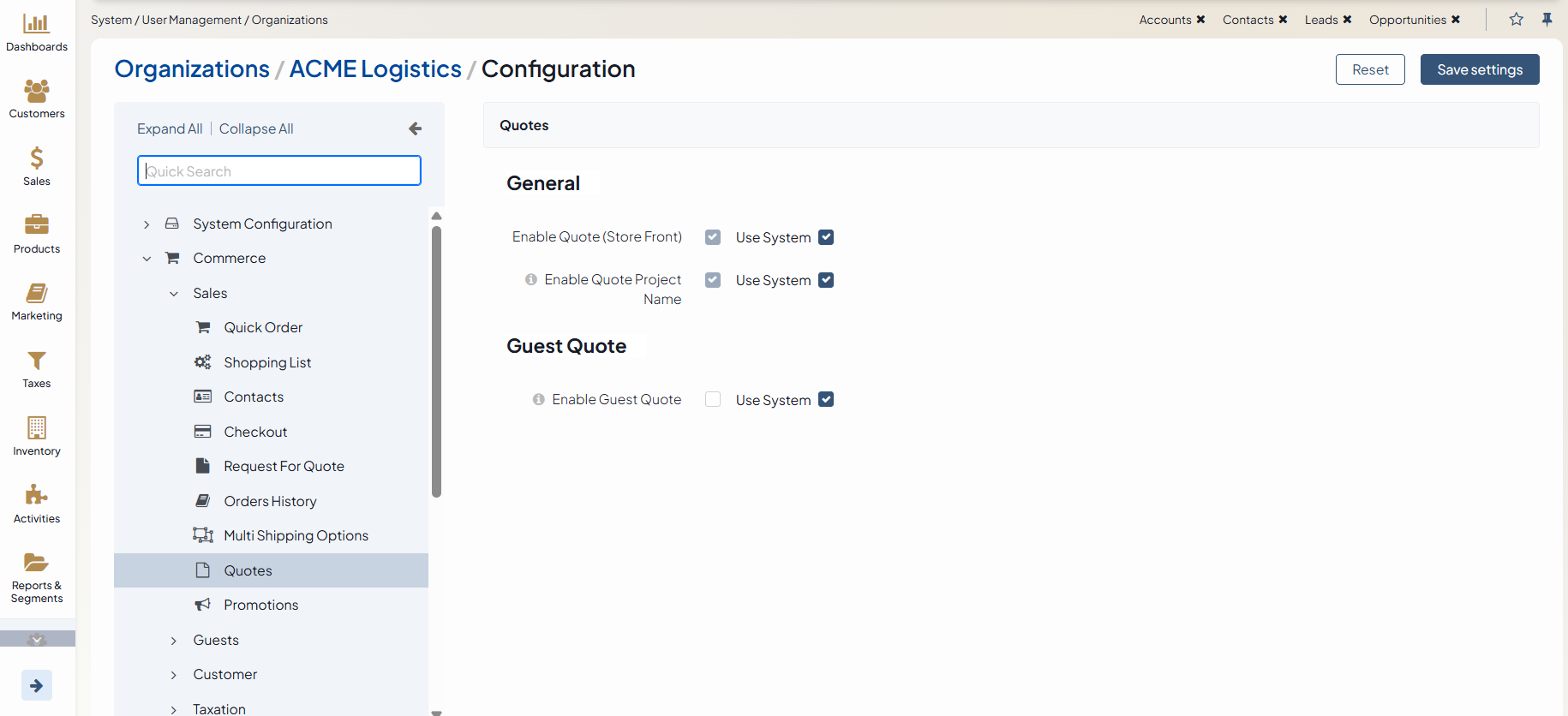Uncheck Use System for Enable Quote (Store Front)

(x=826, y=237)
